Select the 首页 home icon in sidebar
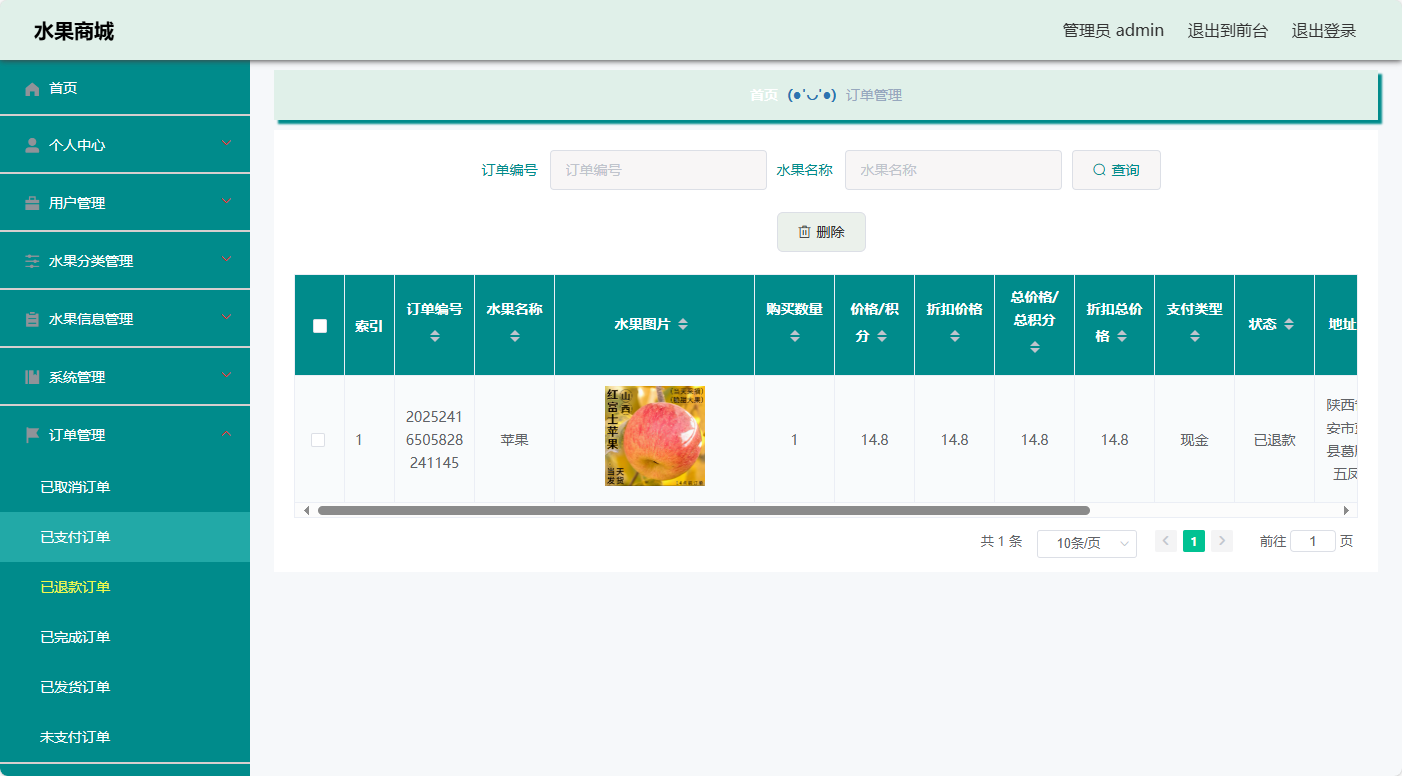 click(x=31, y=87)
